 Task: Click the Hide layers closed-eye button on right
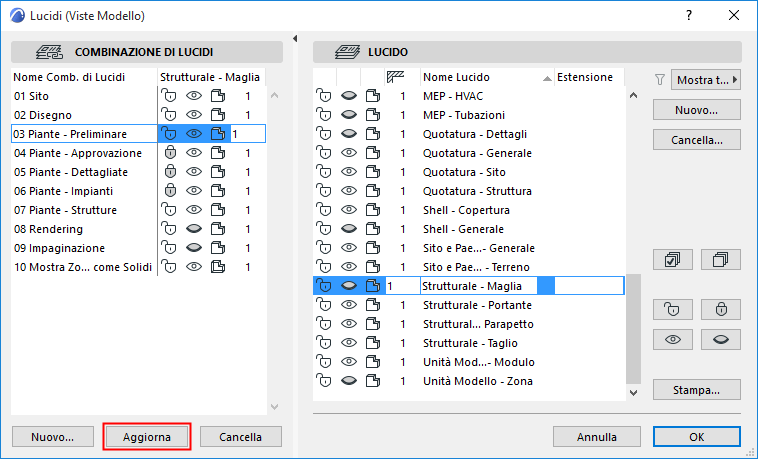(720, 339)
